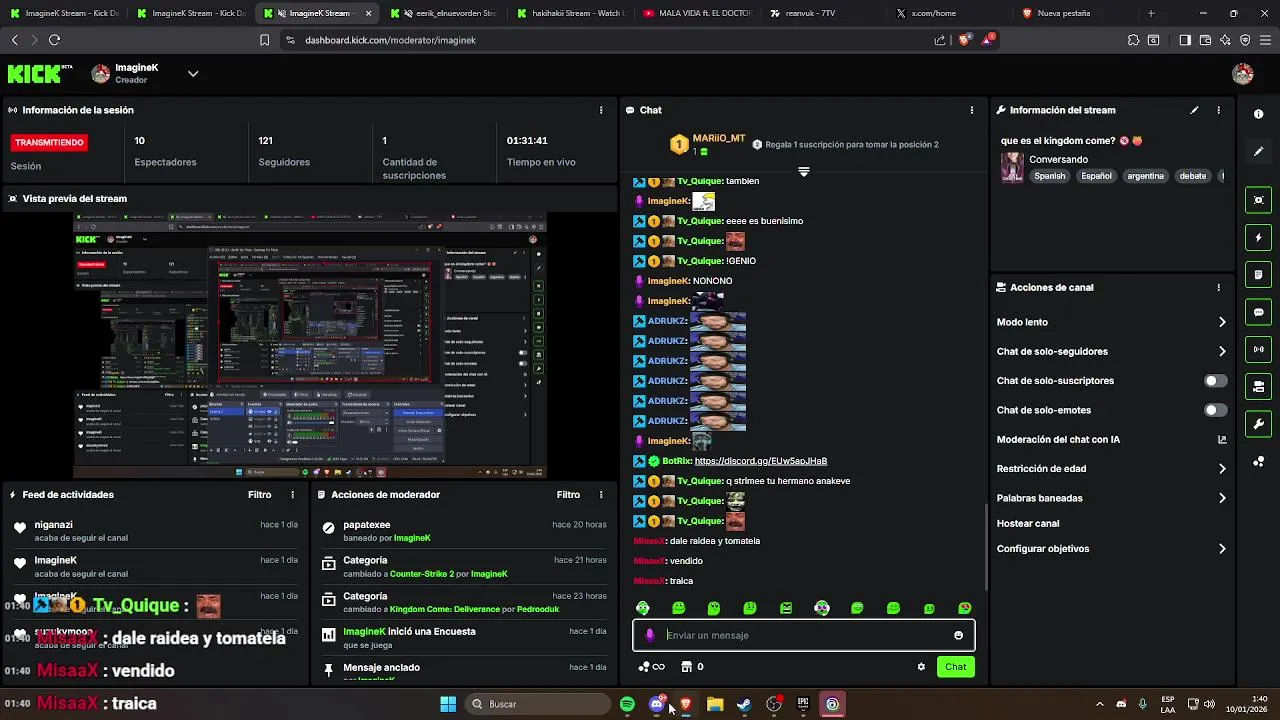
Task: Click the green Chat send button
Action: pyautogui.click(x=956, y=667)
